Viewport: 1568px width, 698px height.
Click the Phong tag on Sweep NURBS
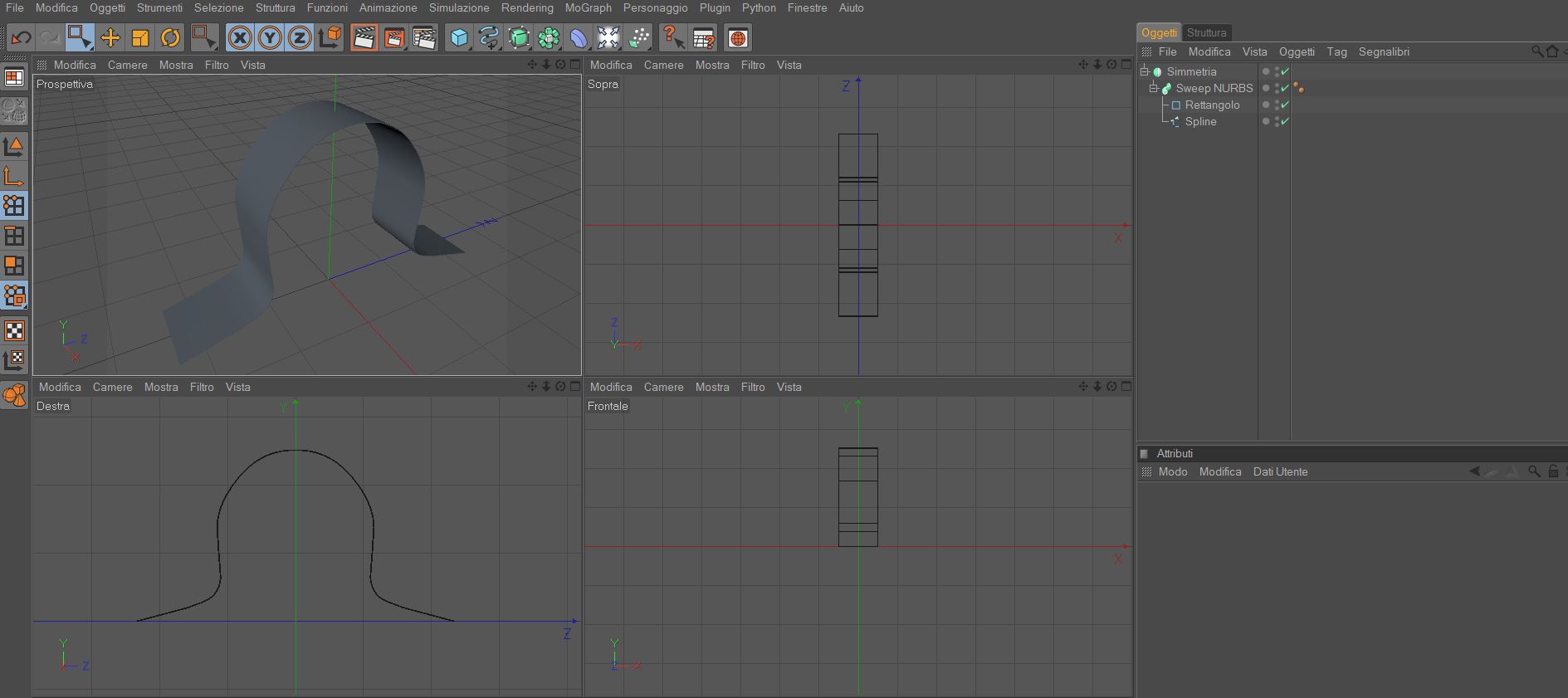[x=1299, y=88]
